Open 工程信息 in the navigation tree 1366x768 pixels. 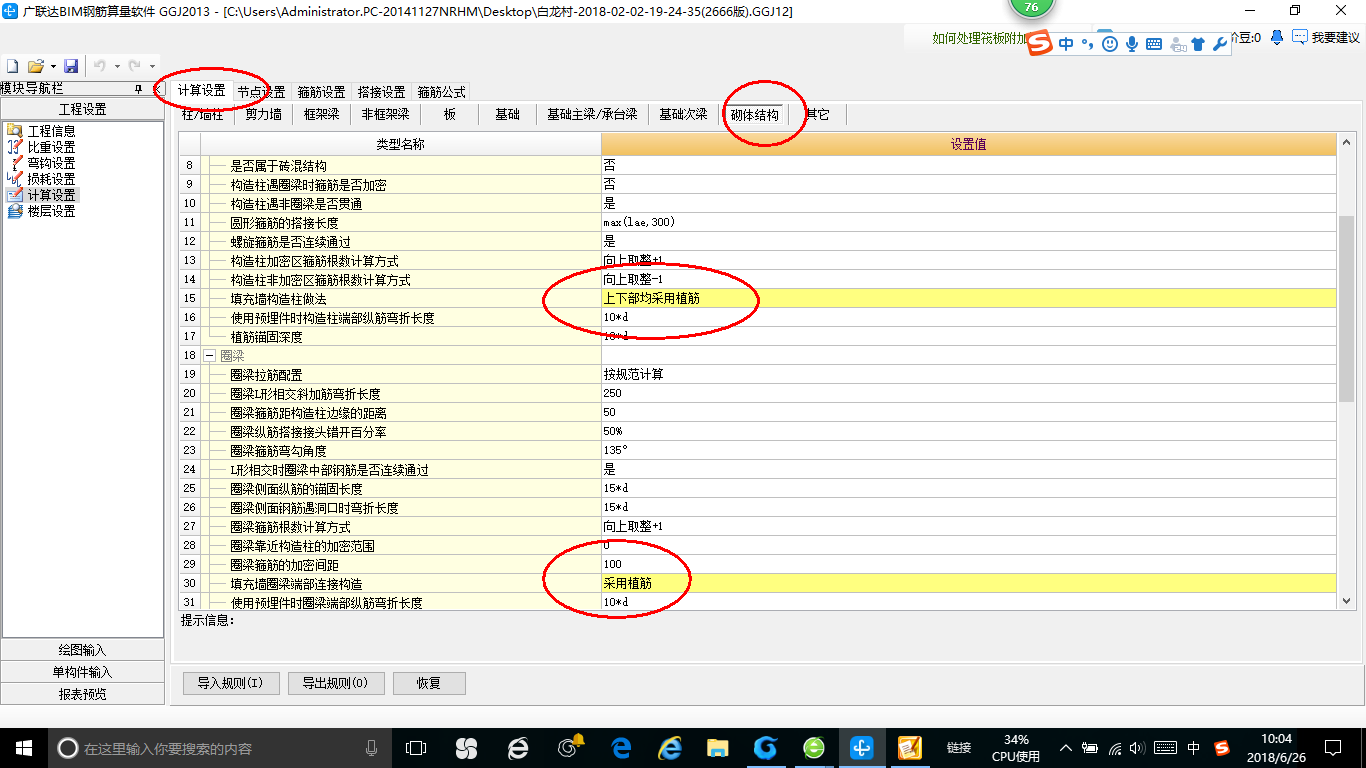(x=51, y=131)
